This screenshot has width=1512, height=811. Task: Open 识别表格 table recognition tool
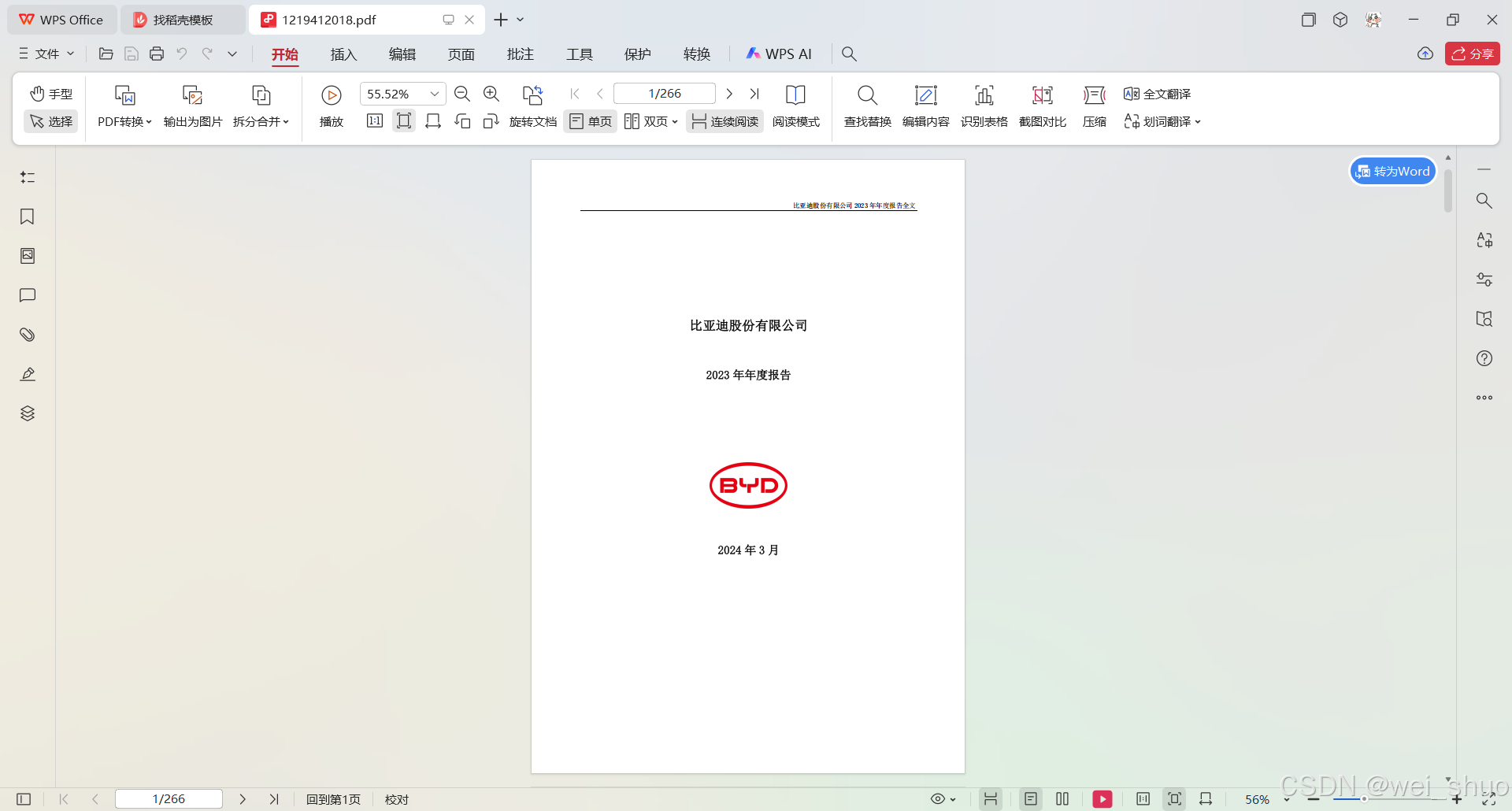(984, 106)
